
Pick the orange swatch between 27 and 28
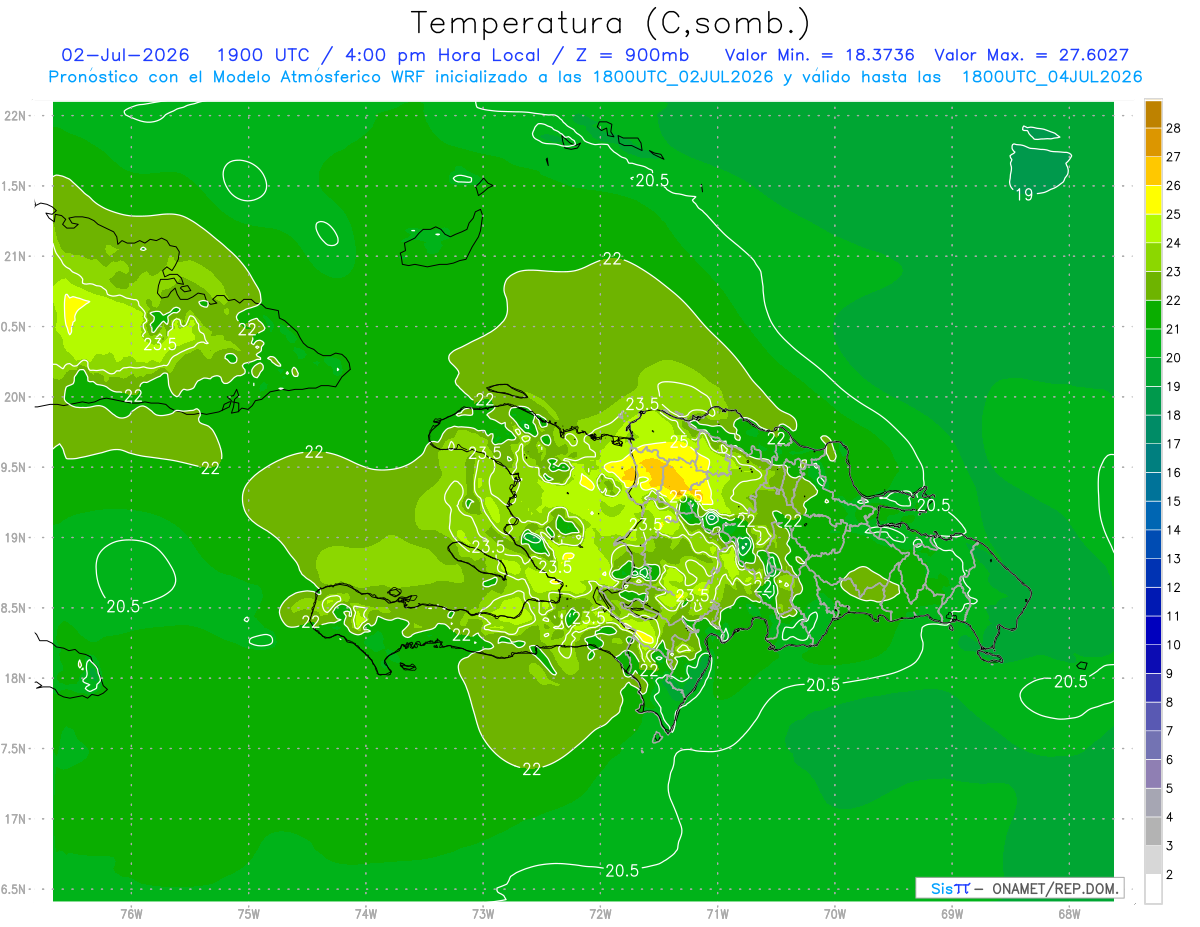pyautogui.click(x=1153, y=142)
